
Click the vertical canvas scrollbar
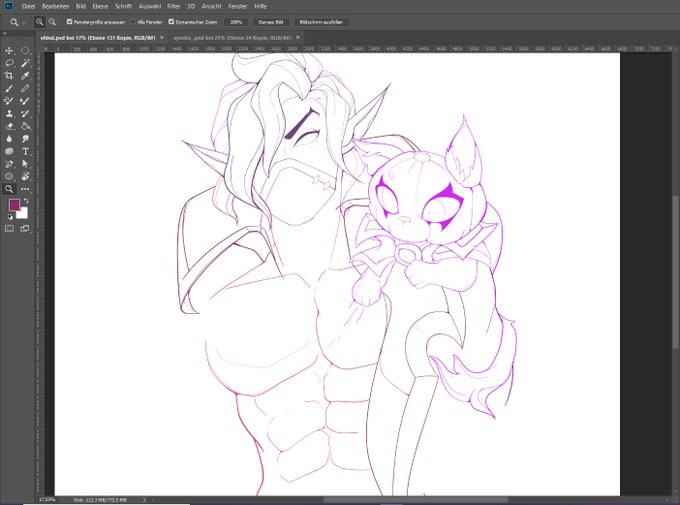coord(676,273)
